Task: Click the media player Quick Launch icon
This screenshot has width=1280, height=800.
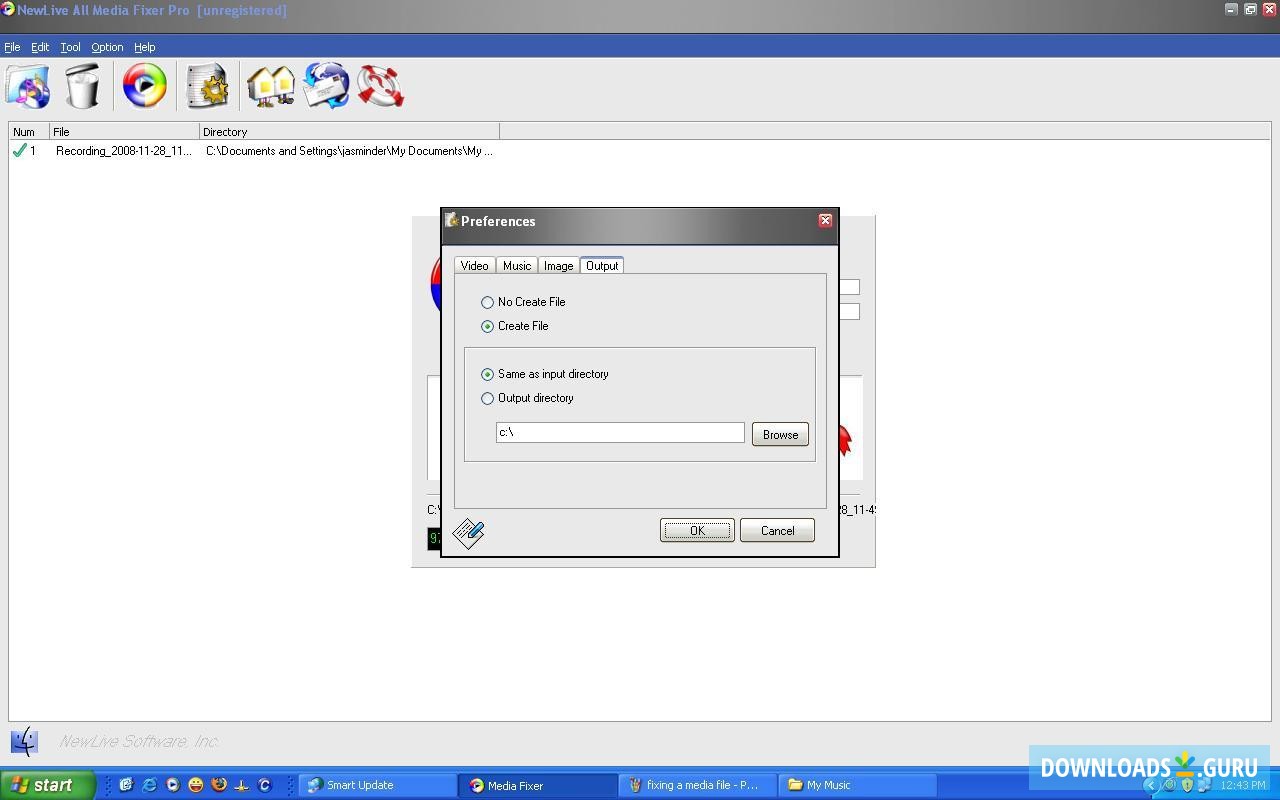Action: [x=172, y=785]
